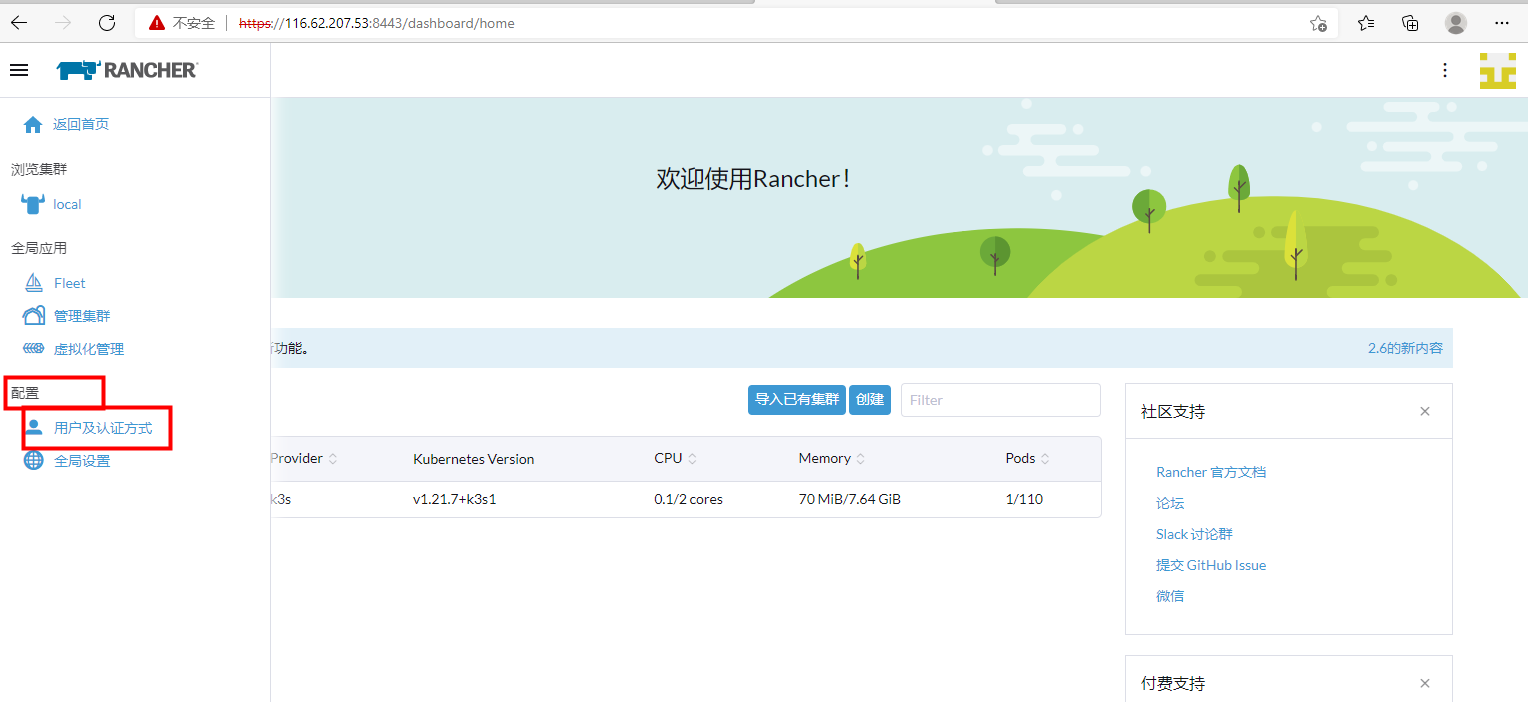
Task: Open 虚拟化管理
Action: click(89, 349)
